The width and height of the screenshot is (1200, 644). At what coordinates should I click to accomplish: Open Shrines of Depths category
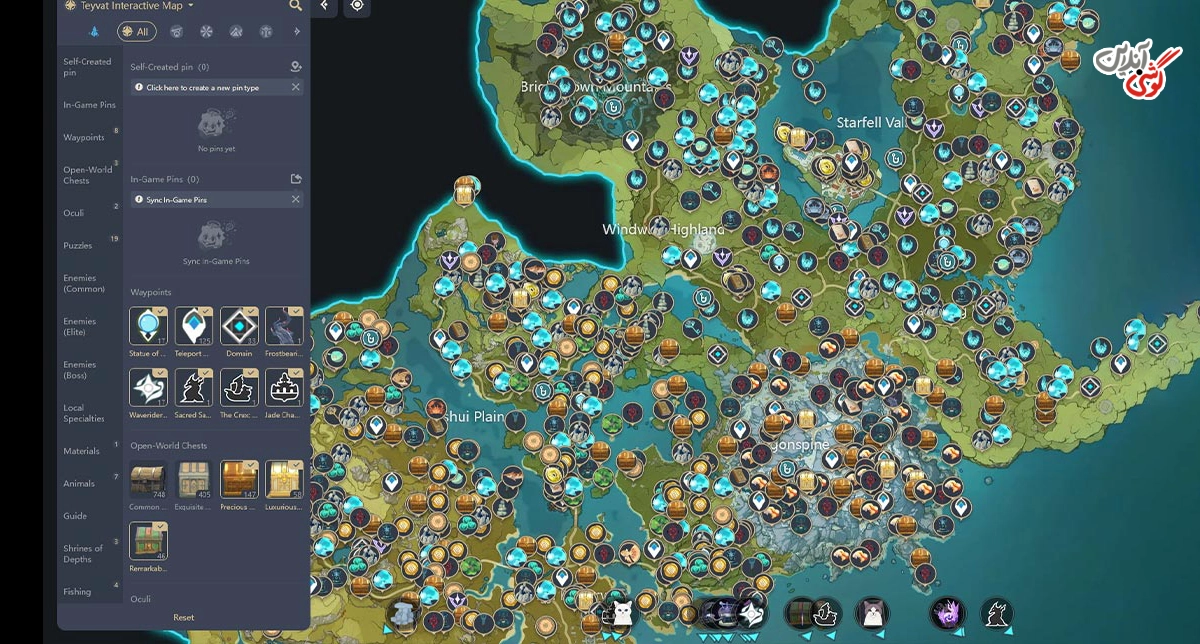84,553
